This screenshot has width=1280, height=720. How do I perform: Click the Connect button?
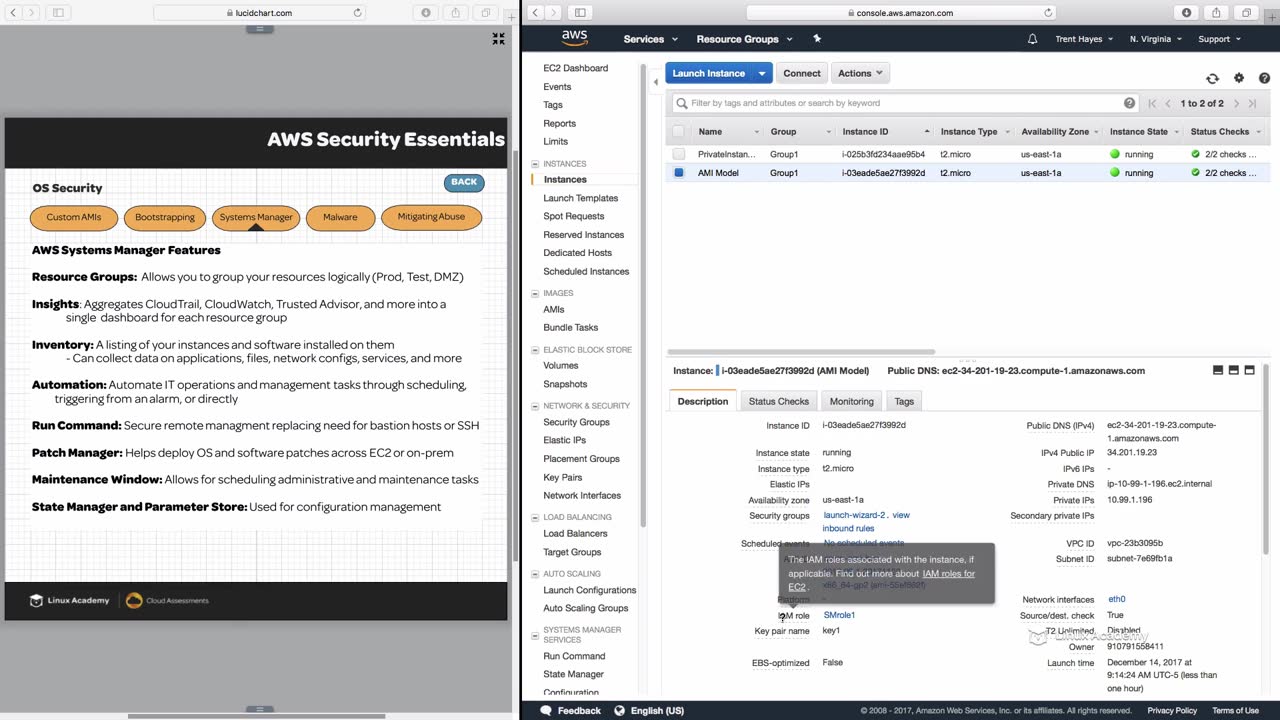click(x=802, y=73)
